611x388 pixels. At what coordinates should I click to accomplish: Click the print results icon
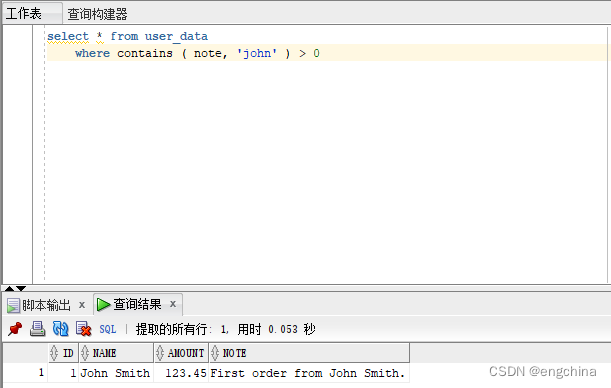[37, 329]
